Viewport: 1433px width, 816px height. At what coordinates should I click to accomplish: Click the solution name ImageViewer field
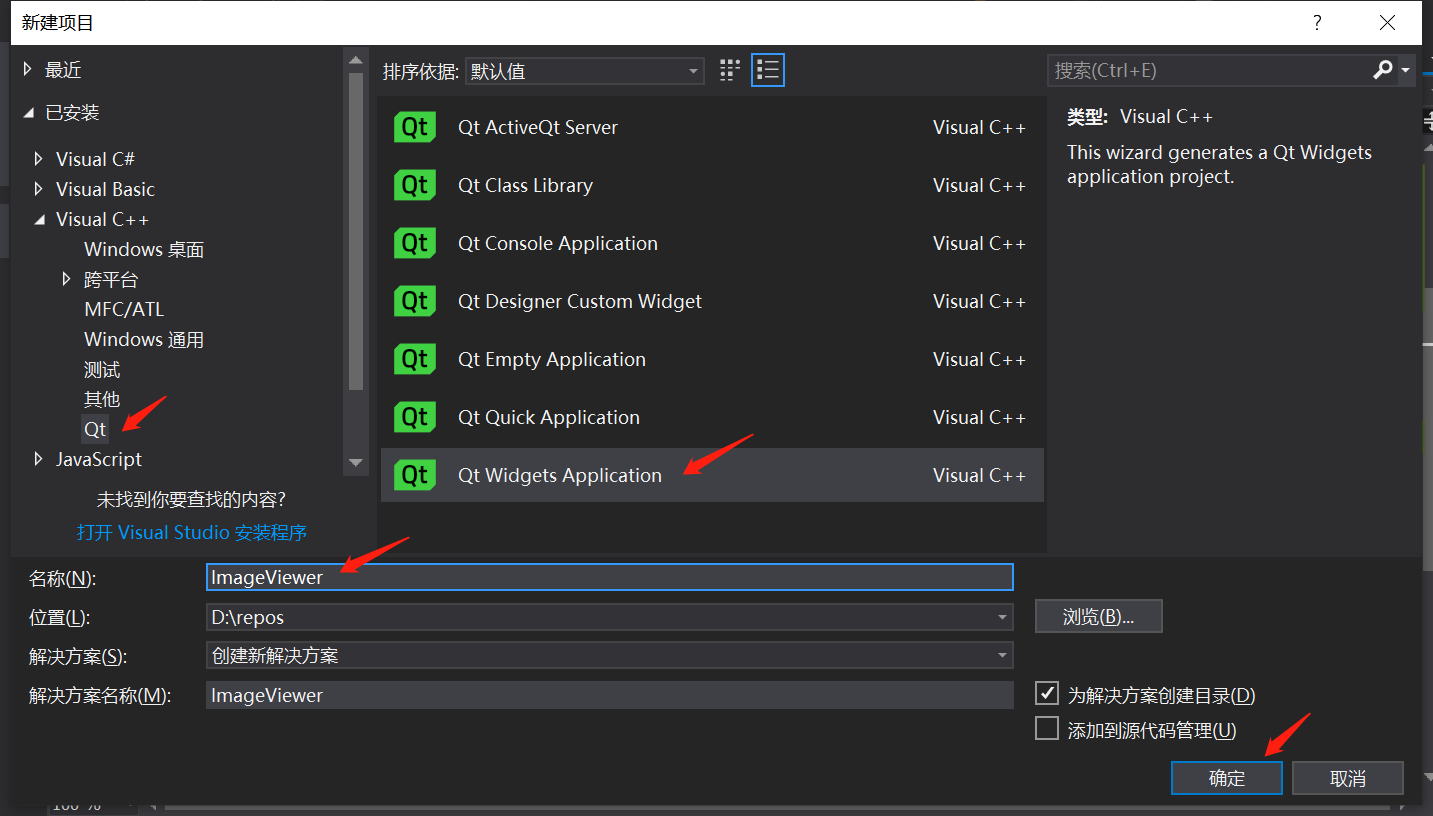tap(609, 695)
